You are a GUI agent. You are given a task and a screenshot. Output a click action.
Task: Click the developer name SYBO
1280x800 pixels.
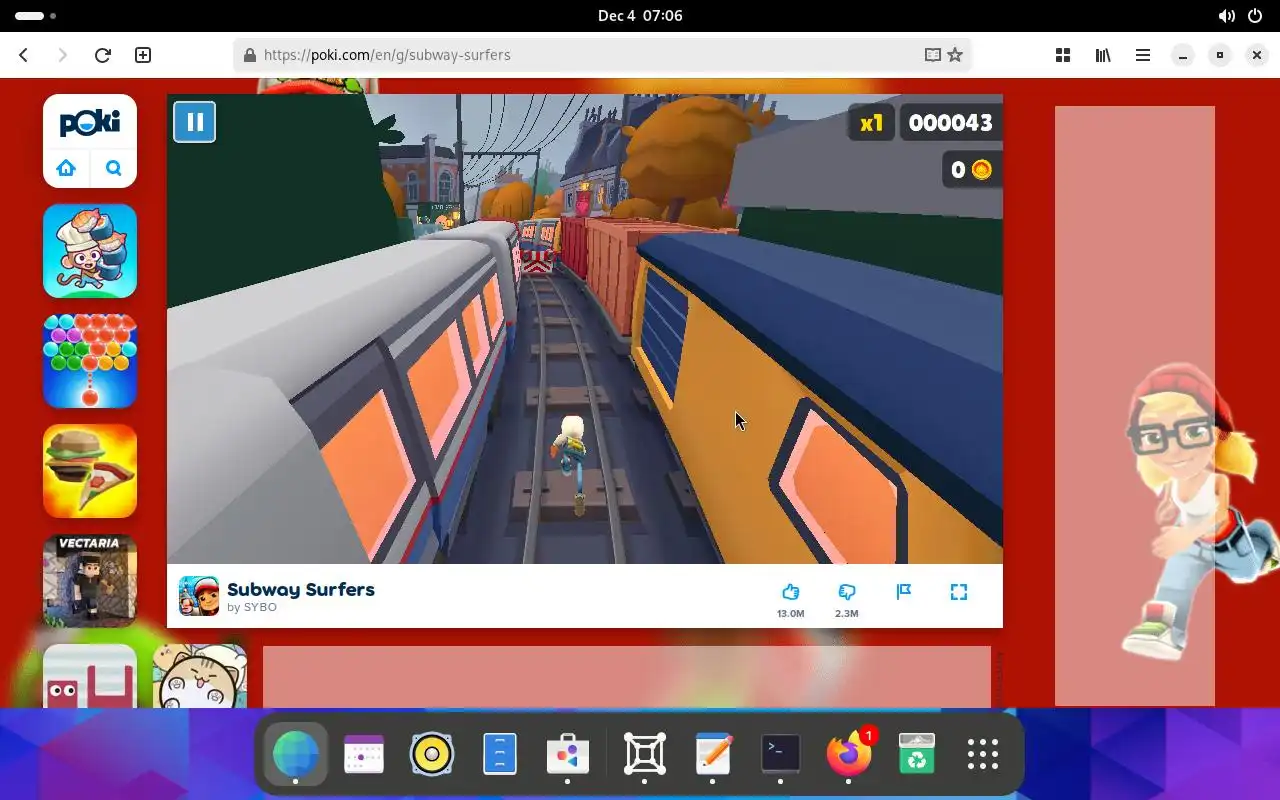pyautogui.click(x=260, y=607)
